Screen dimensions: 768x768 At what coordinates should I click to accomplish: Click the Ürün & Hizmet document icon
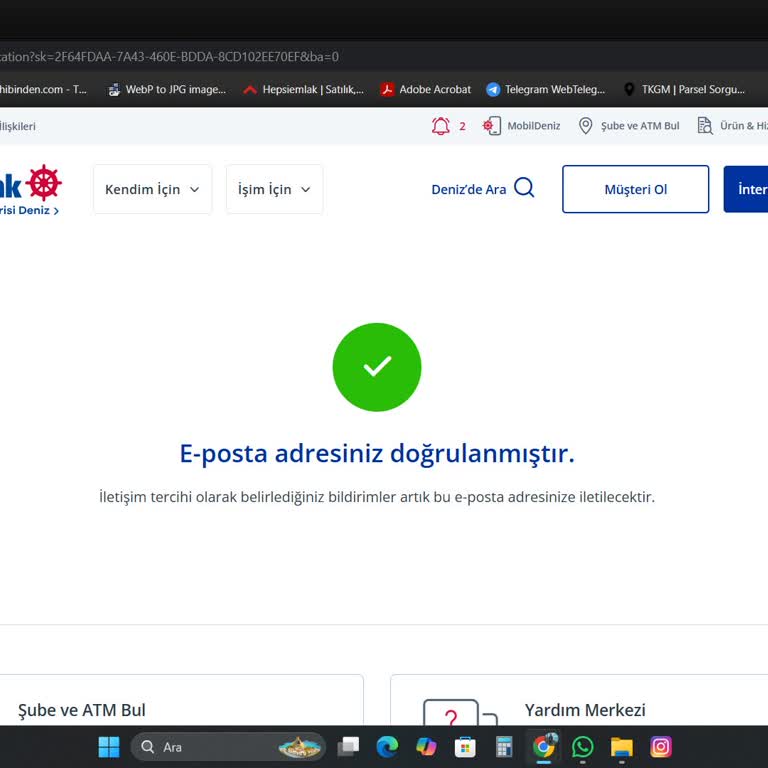tap(705, 126)
